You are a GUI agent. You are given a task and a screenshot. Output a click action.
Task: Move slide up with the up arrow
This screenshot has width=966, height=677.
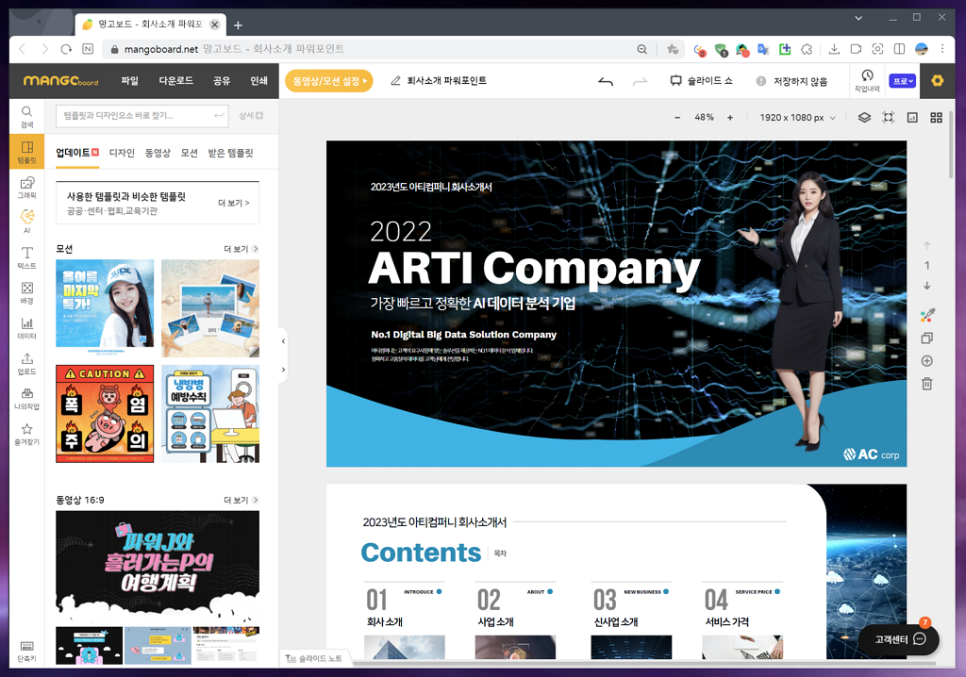point(927,245)
